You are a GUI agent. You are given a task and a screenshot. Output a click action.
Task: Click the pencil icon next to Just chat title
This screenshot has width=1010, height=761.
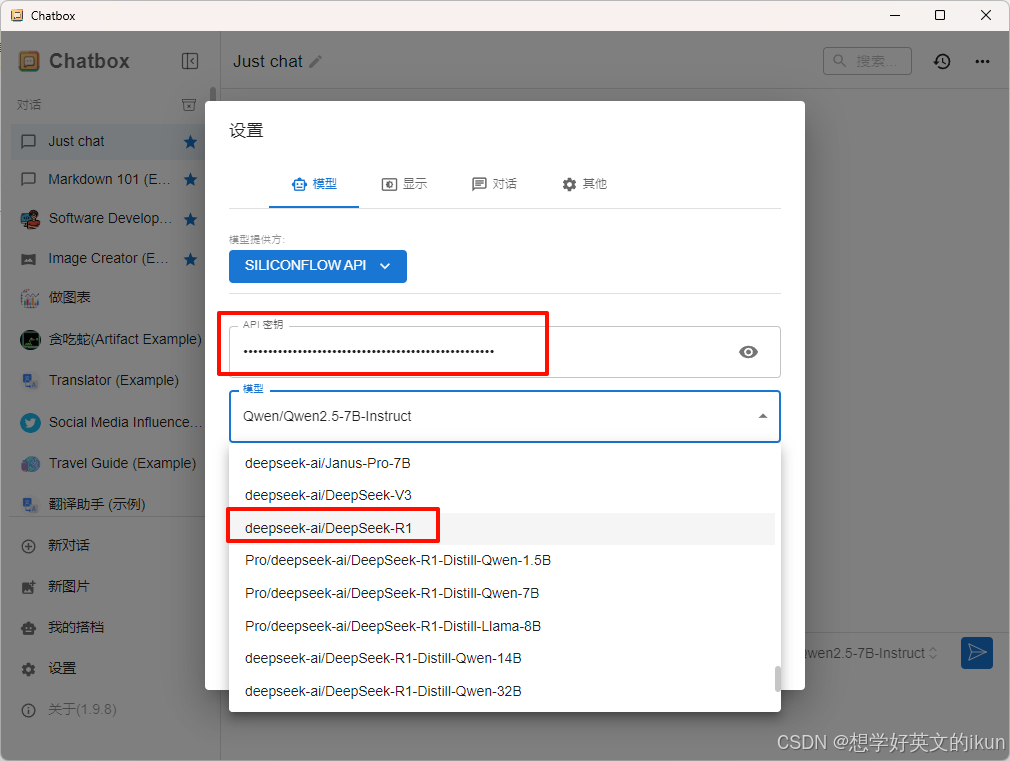click(x=316, y=62)
